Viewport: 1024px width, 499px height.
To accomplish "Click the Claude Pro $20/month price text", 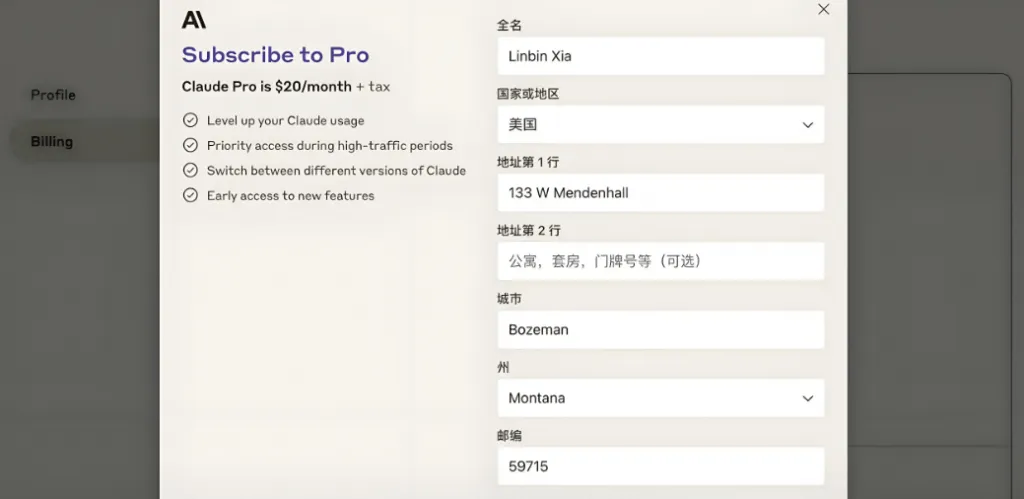I will click(286, 87).
